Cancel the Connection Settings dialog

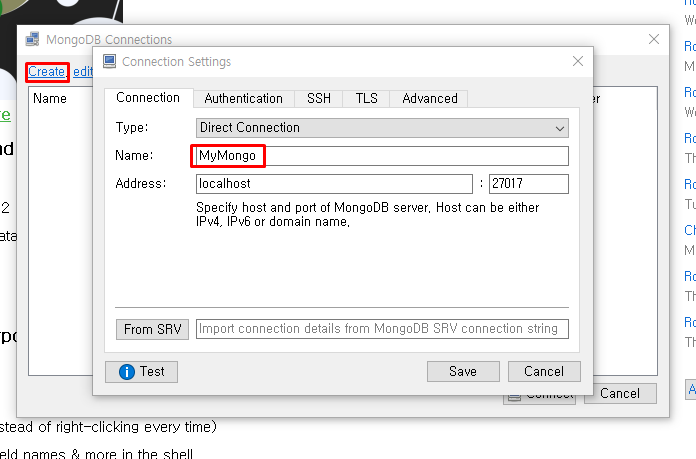tap(544, 371)
